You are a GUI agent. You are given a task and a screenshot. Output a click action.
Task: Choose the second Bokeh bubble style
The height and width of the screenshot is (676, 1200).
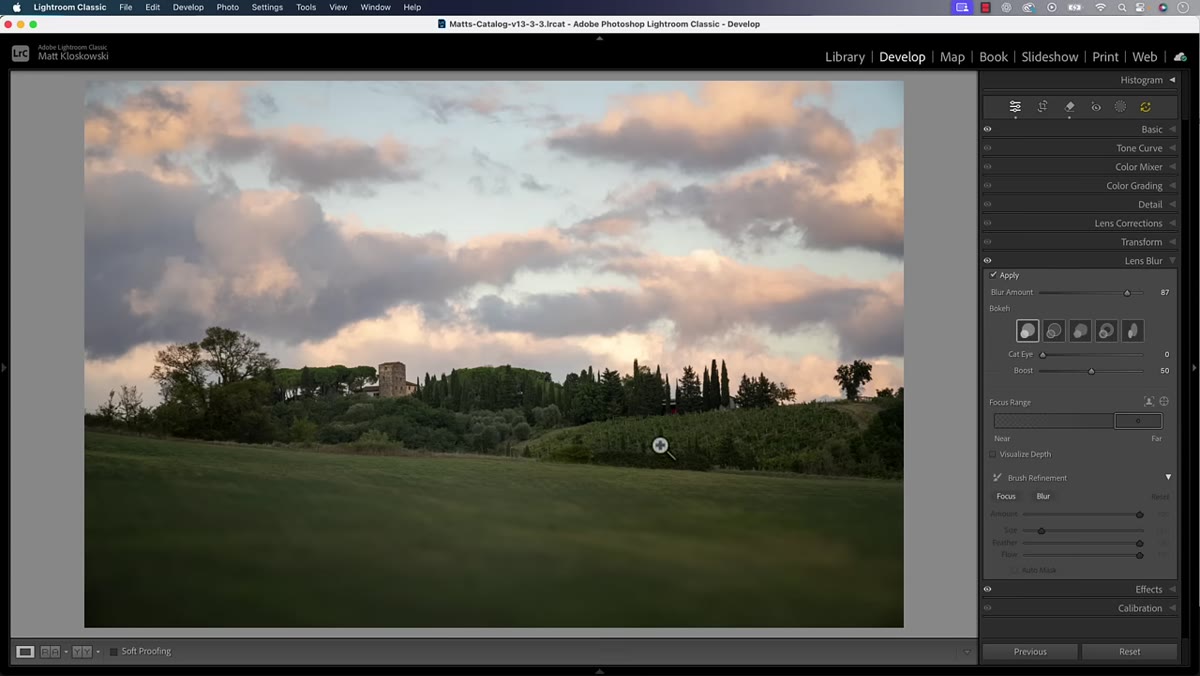click(x=1054, y=331)
